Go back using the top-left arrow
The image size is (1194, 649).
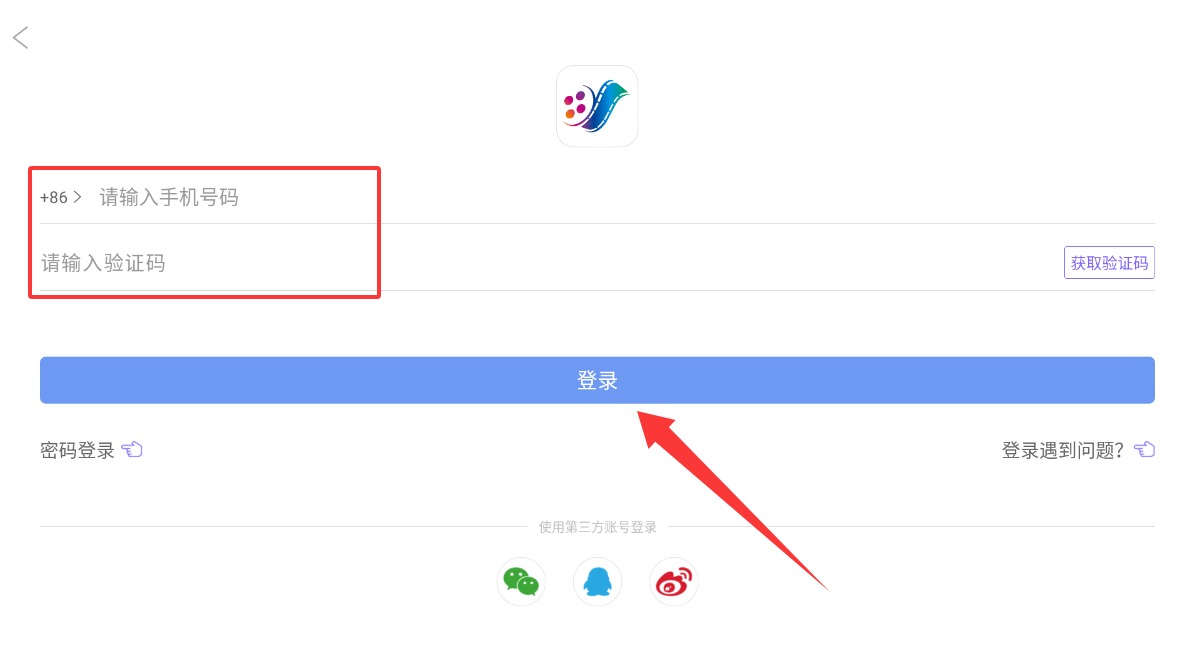[x=21, y=37]
